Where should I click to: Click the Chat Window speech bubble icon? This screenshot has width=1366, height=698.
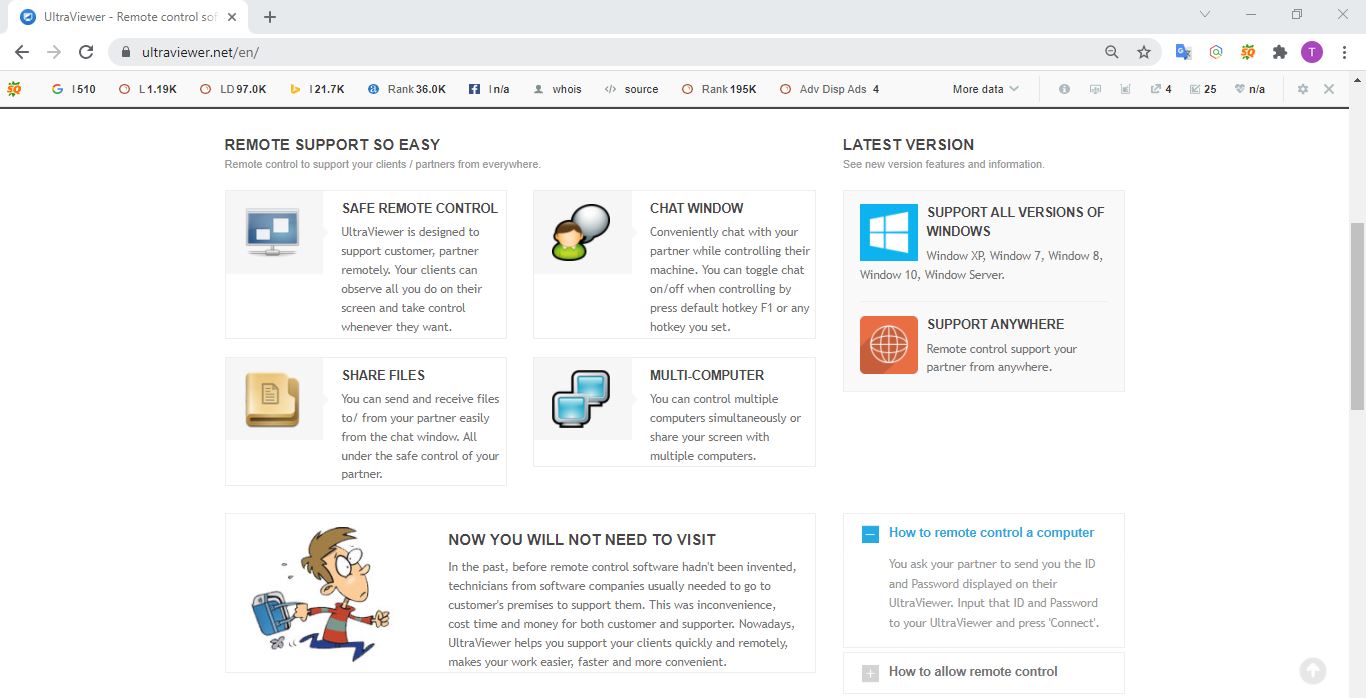point(581,232)
